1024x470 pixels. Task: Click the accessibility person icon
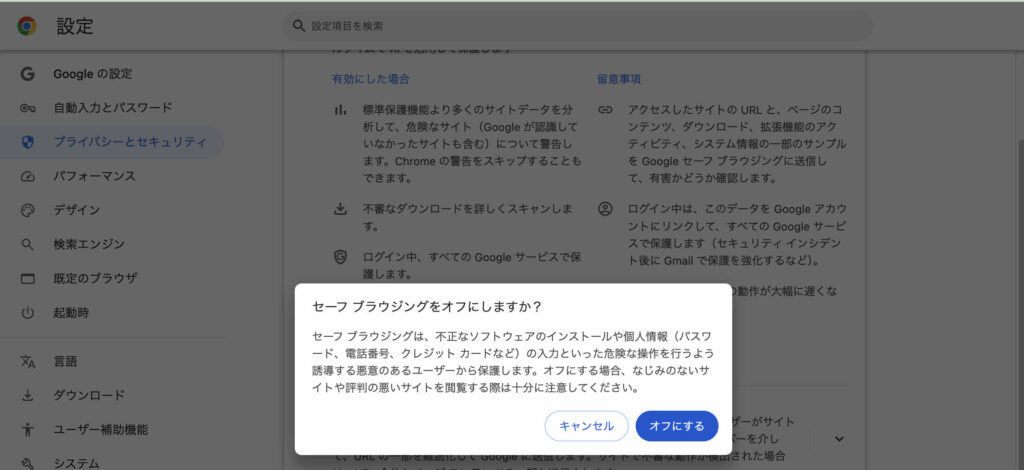click(27, 430)
